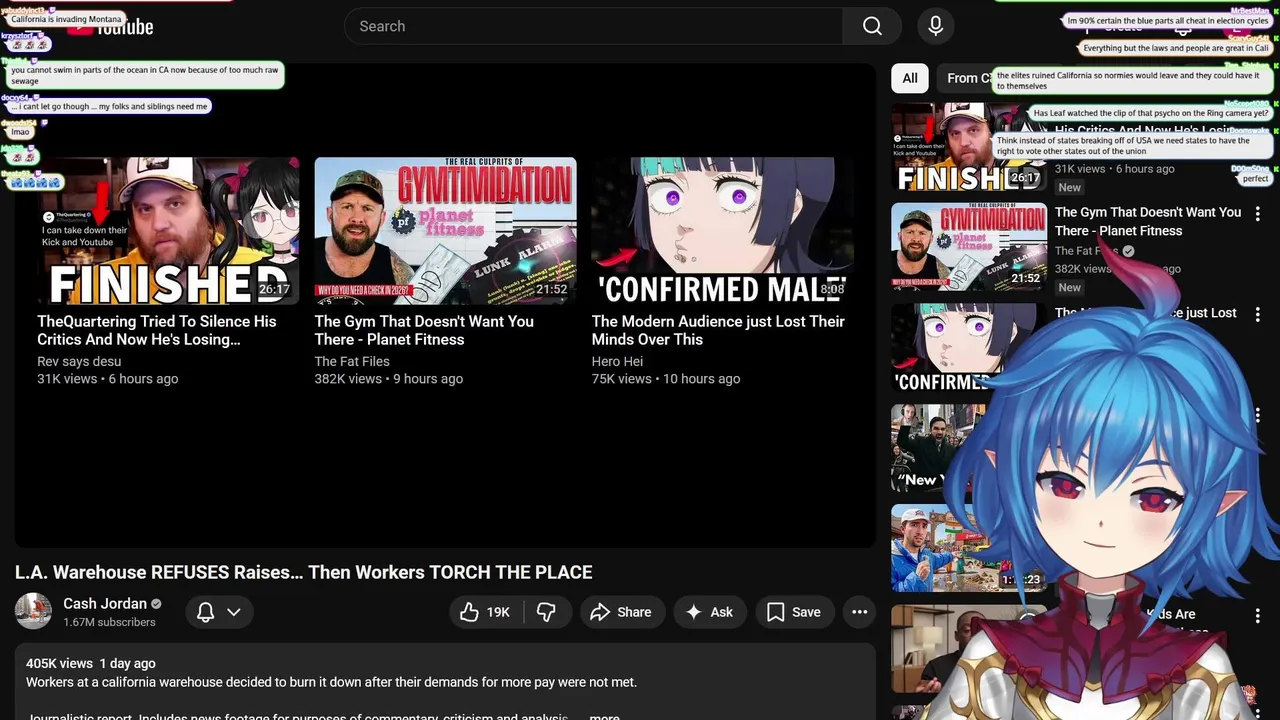Open The Modern Audience just Lost title
The width and height of the screenshot is (1280, 720).
tap(718, 330)
